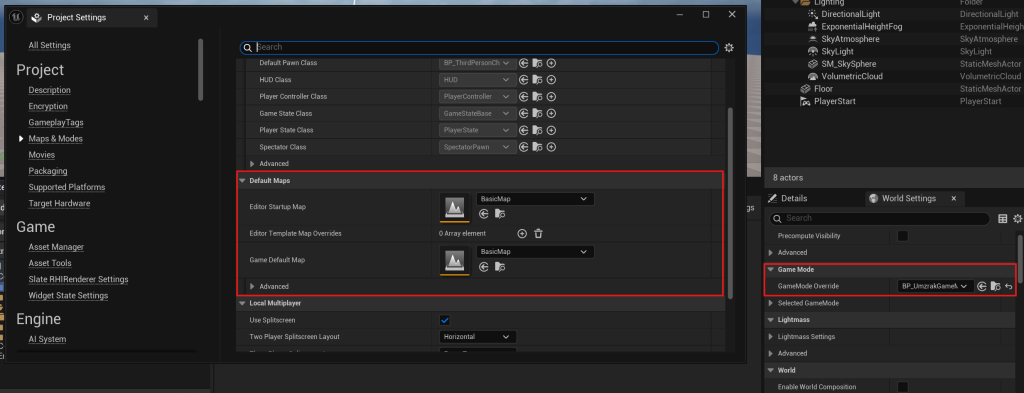This screenshot has width=1024, height=393.
Task: Browse to Editor Startup Map asset
Action: 500,213
